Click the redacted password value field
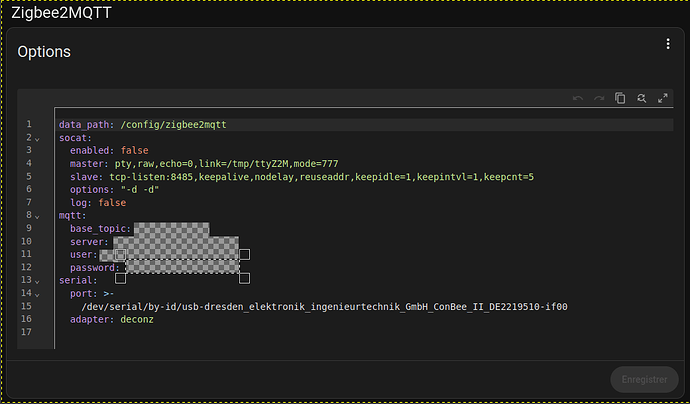The image size is (690, 404). 183,267
